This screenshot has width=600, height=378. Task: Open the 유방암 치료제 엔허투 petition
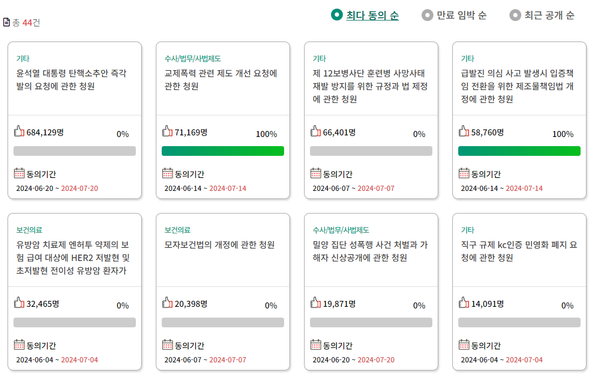coord(73,257)
